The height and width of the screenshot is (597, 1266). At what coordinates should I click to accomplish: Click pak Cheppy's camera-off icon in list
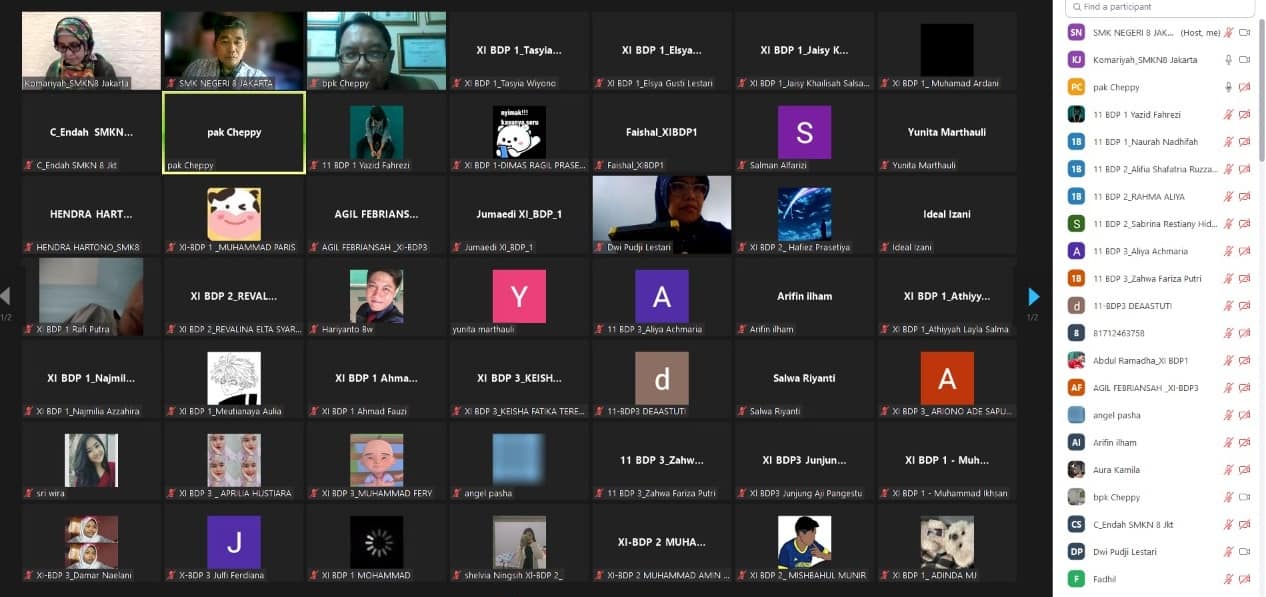1244,87
